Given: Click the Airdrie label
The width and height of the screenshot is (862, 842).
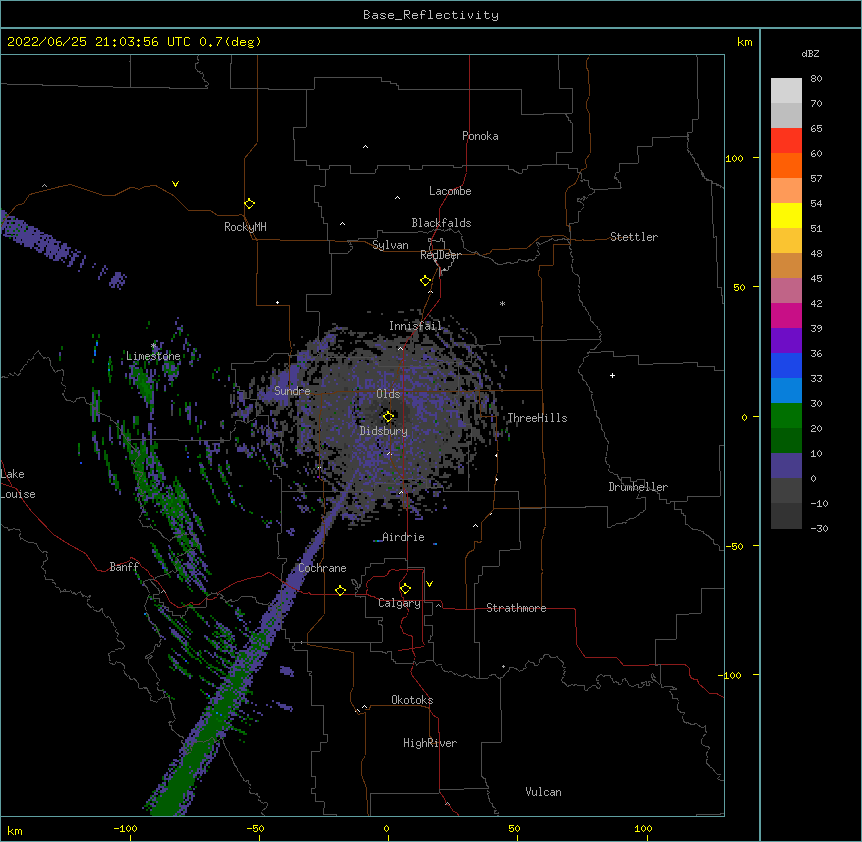Looking at the screenshot, I should 404,537.
